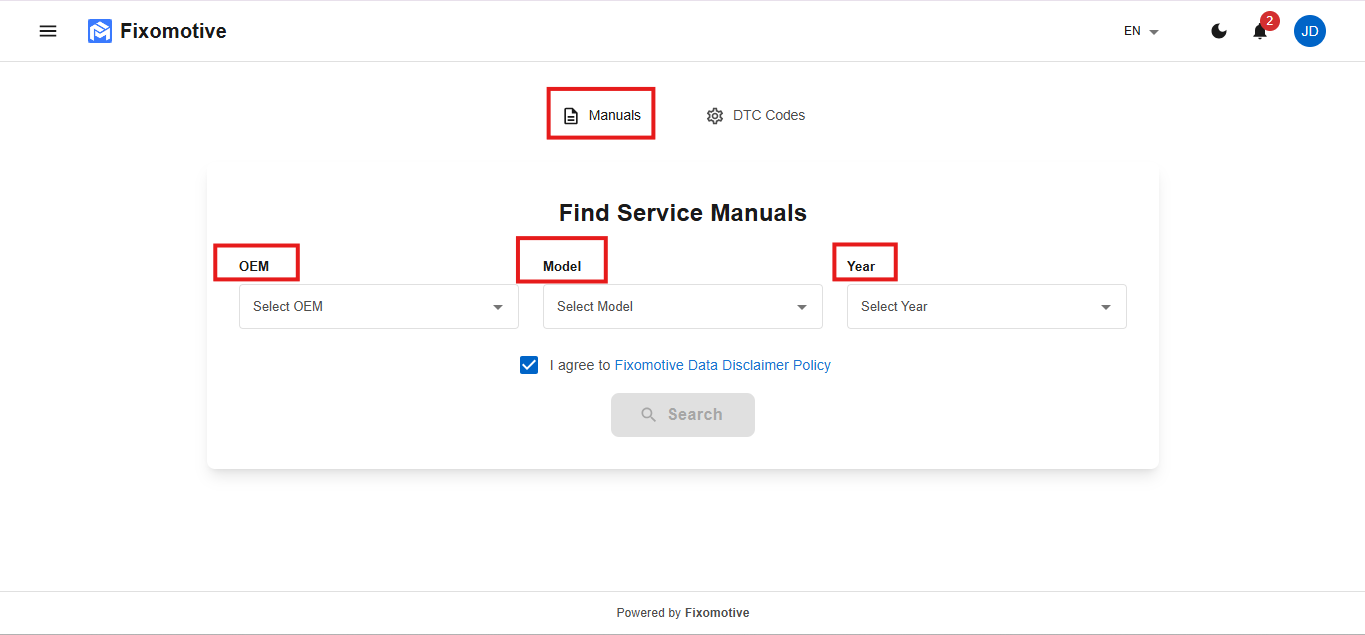1365x635 pixels.
Task: Toggle dark mode with the moon icon
Action: 1219,31
